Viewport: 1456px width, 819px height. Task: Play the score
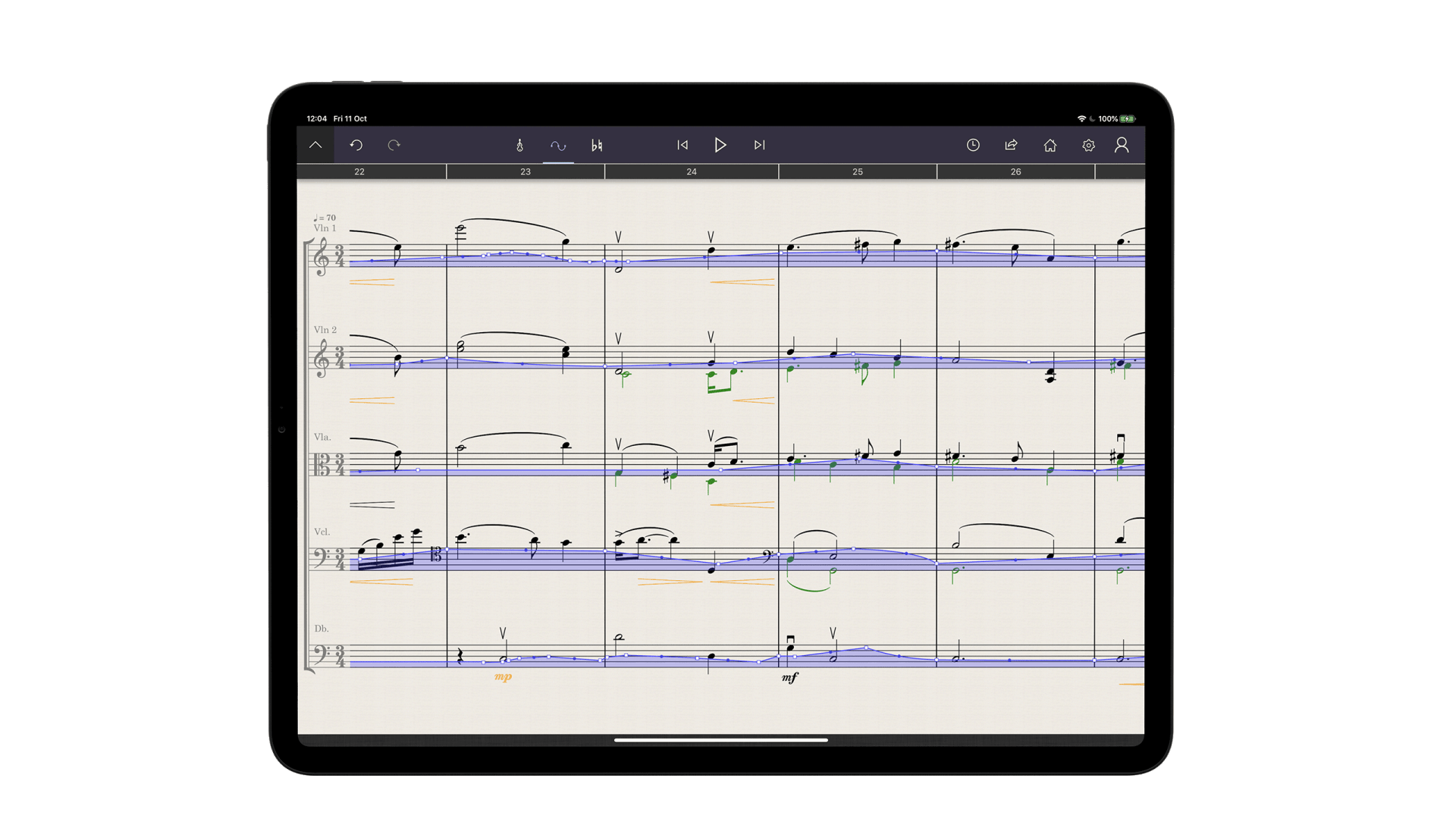(x=720, y=145)
